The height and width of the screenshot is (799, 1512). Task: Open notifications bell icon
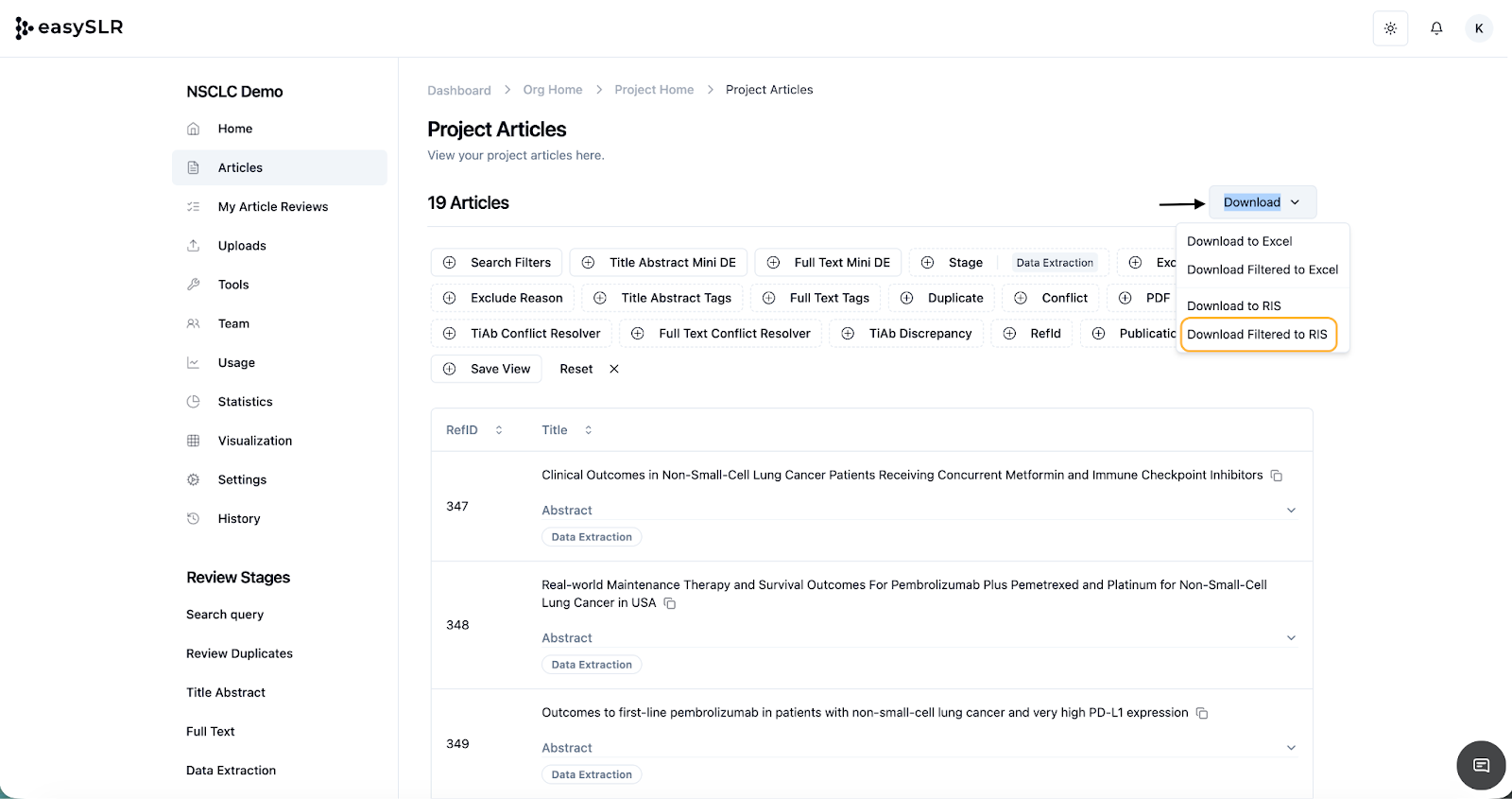click(x=1436, y=28)
